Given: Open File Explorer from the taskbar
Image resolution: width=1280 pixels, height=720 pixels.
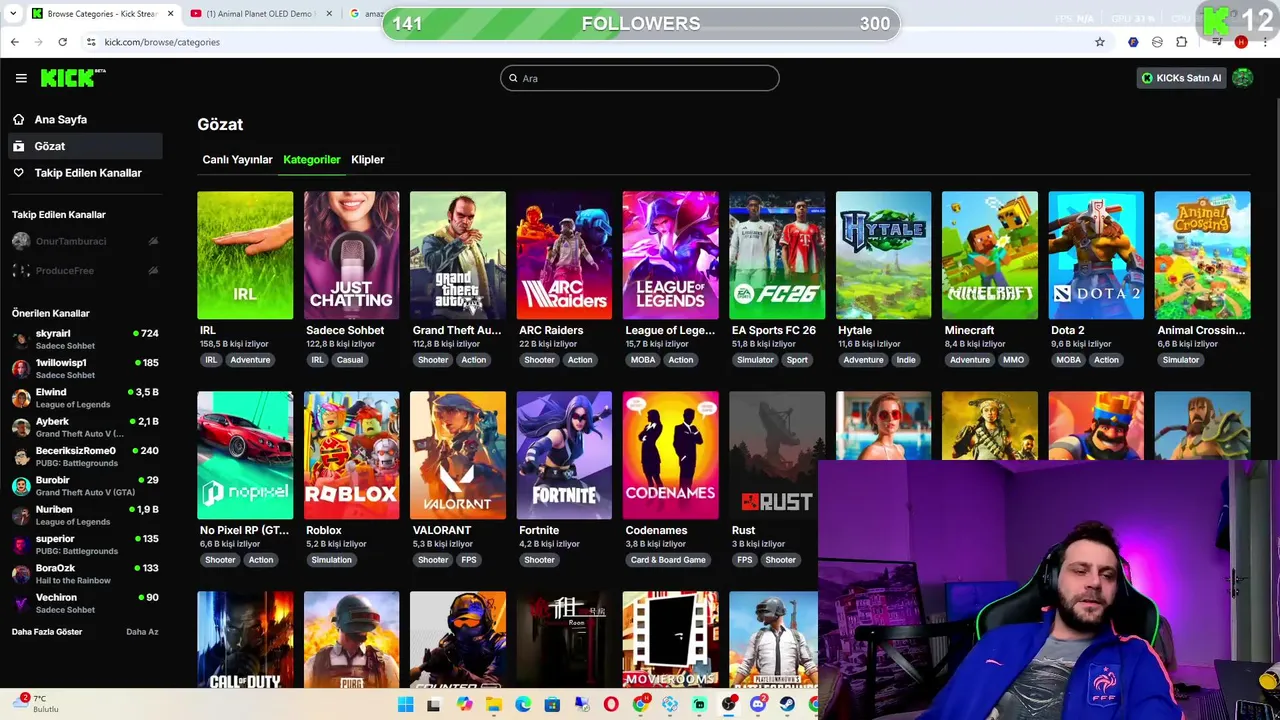Looking at the screenshot, I should (x=494, y=705).
